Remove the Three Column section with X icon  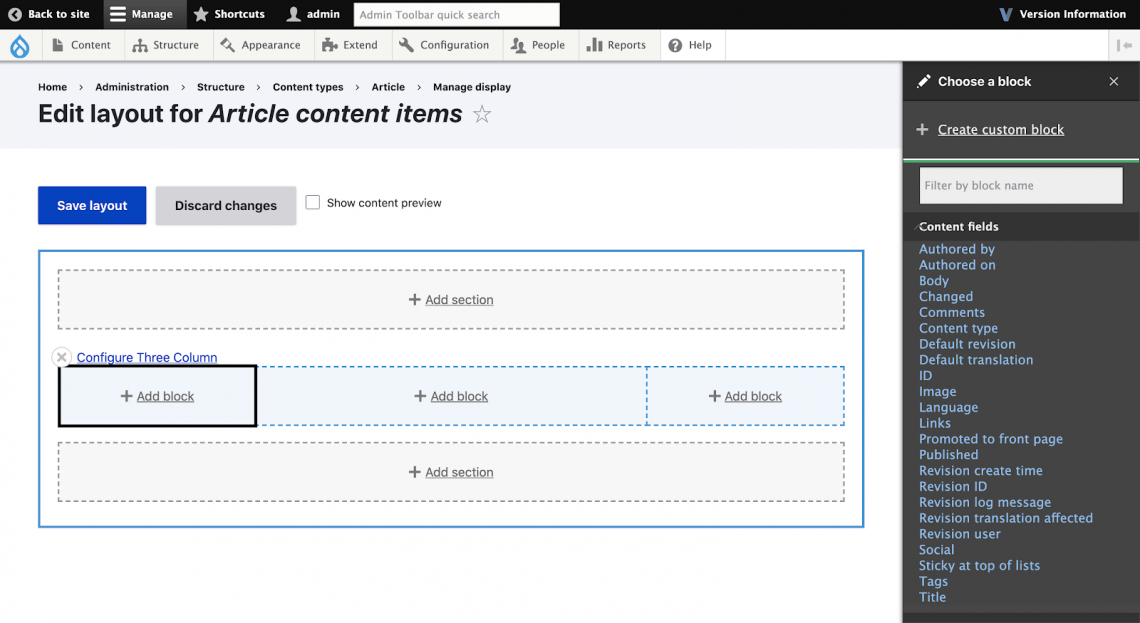[x=62, y=357]
